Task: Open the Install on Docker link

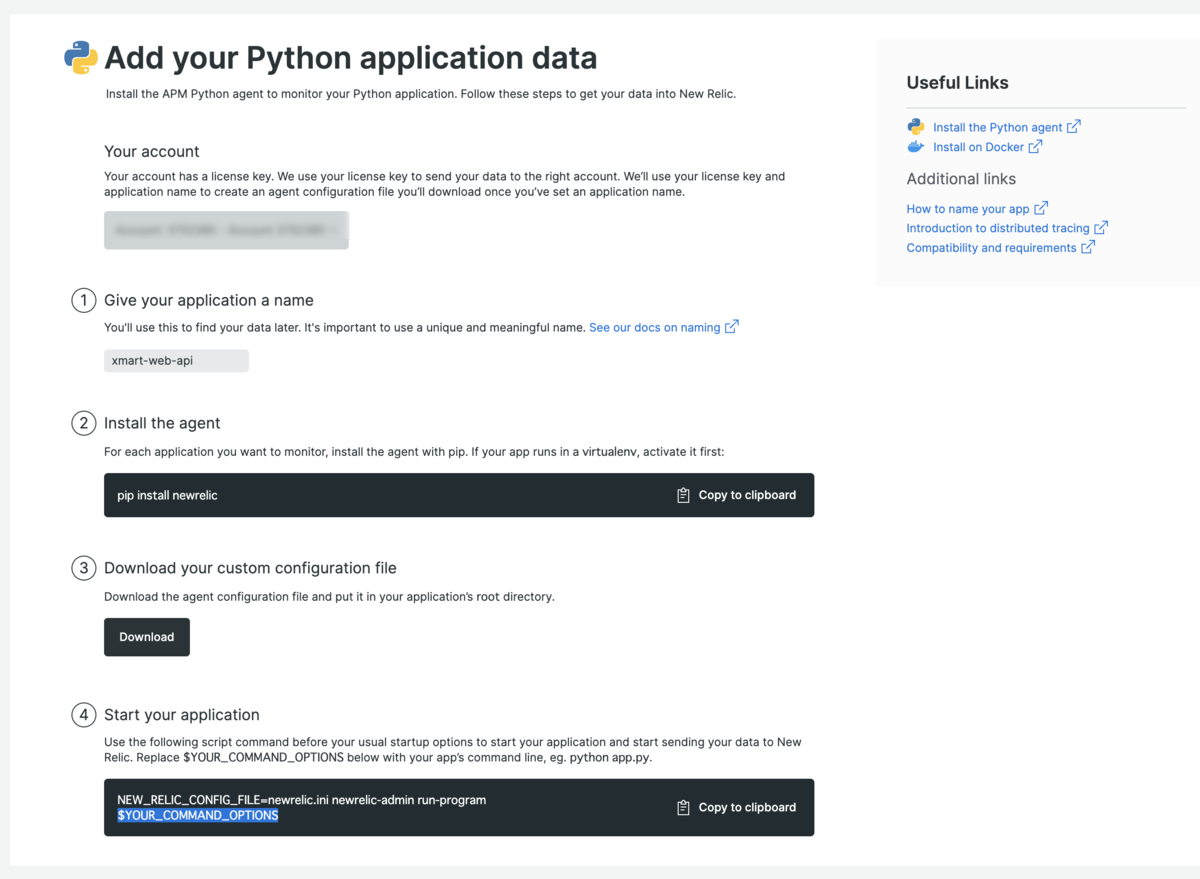Action: pos(978,147)
